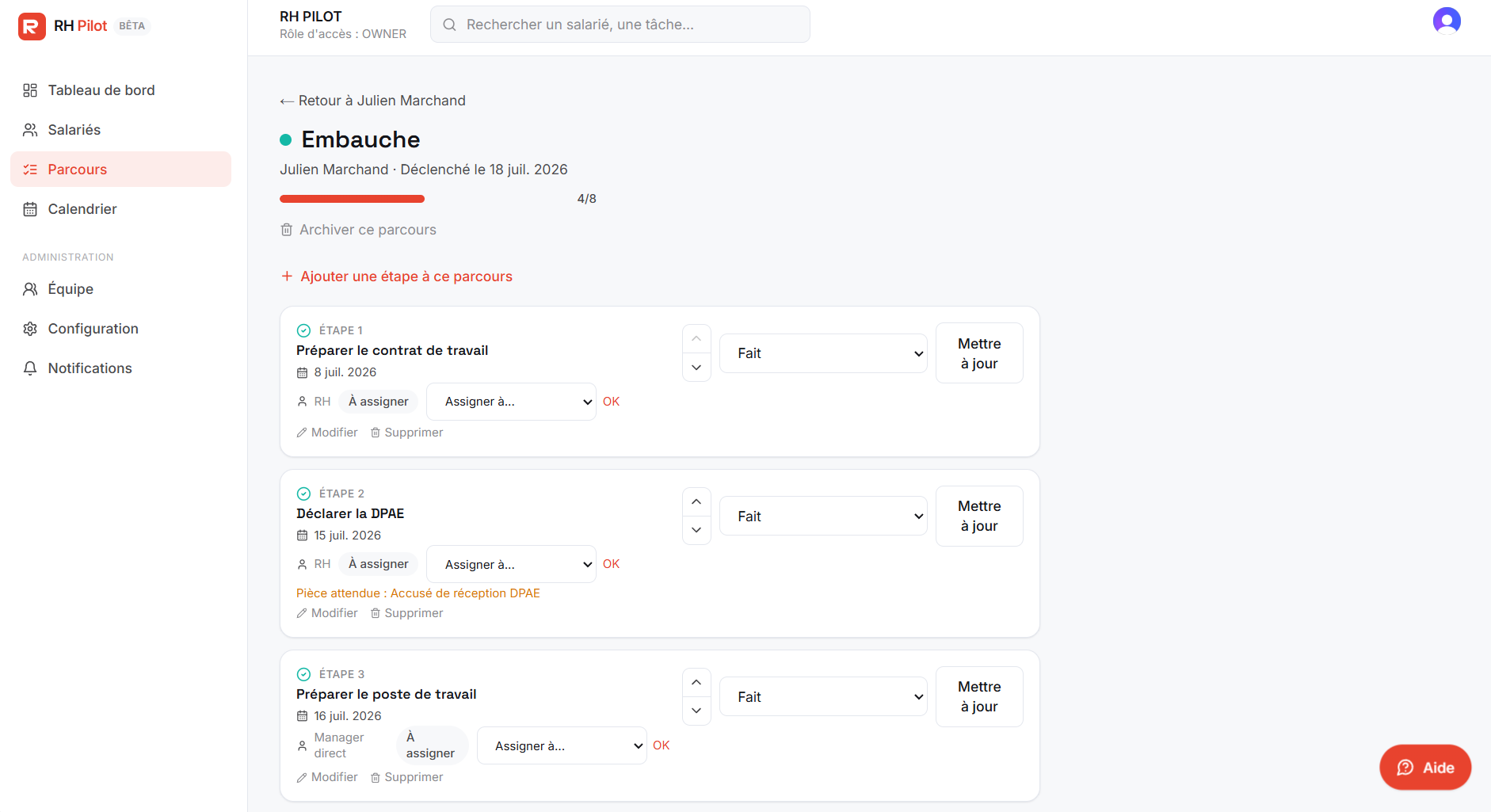
Task: Open the Configuration page
Action: coord(120,329)
